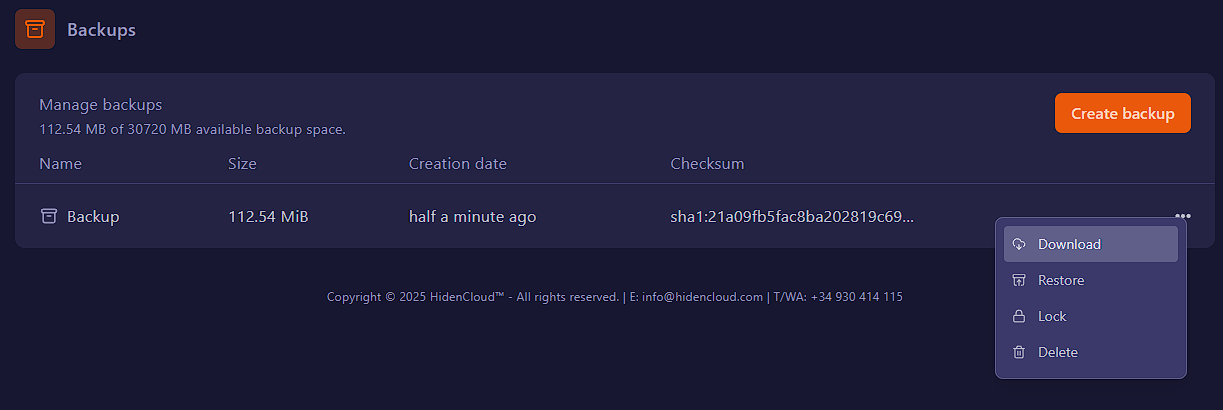Click the Name column header
This screenshot has width=1223, height=410.
pyautogui.click(x=60, y=163)
